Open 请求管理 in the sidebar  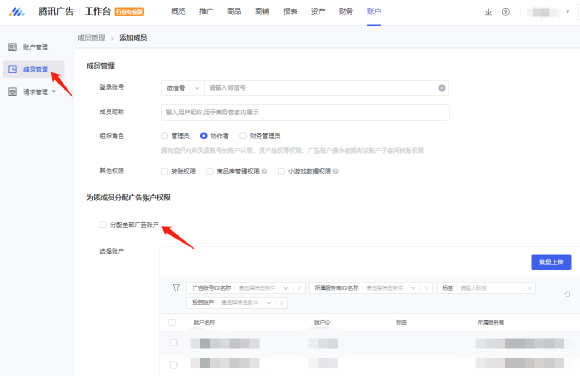36,92
